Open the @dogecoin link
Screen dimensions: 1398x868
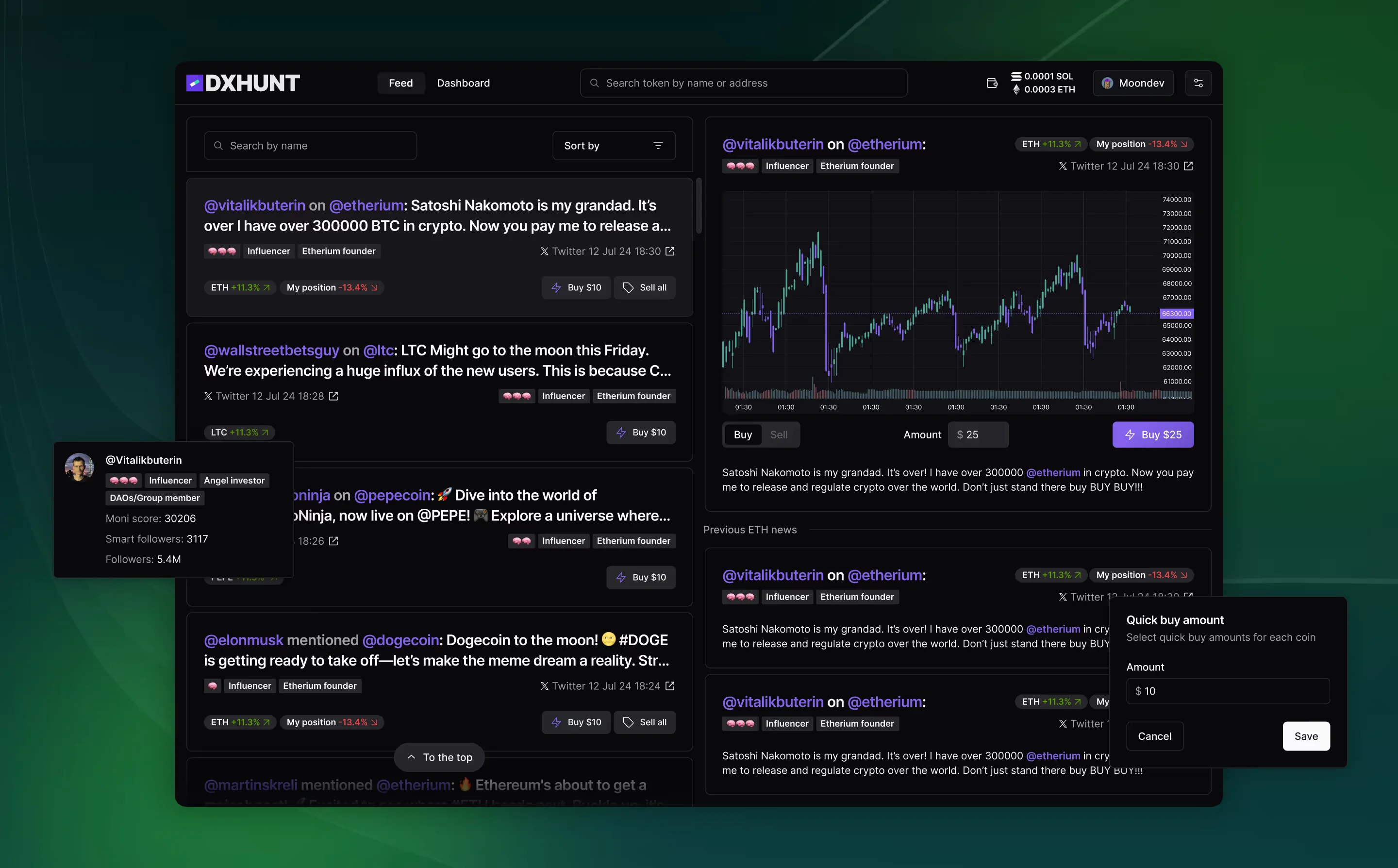(400, 640)
